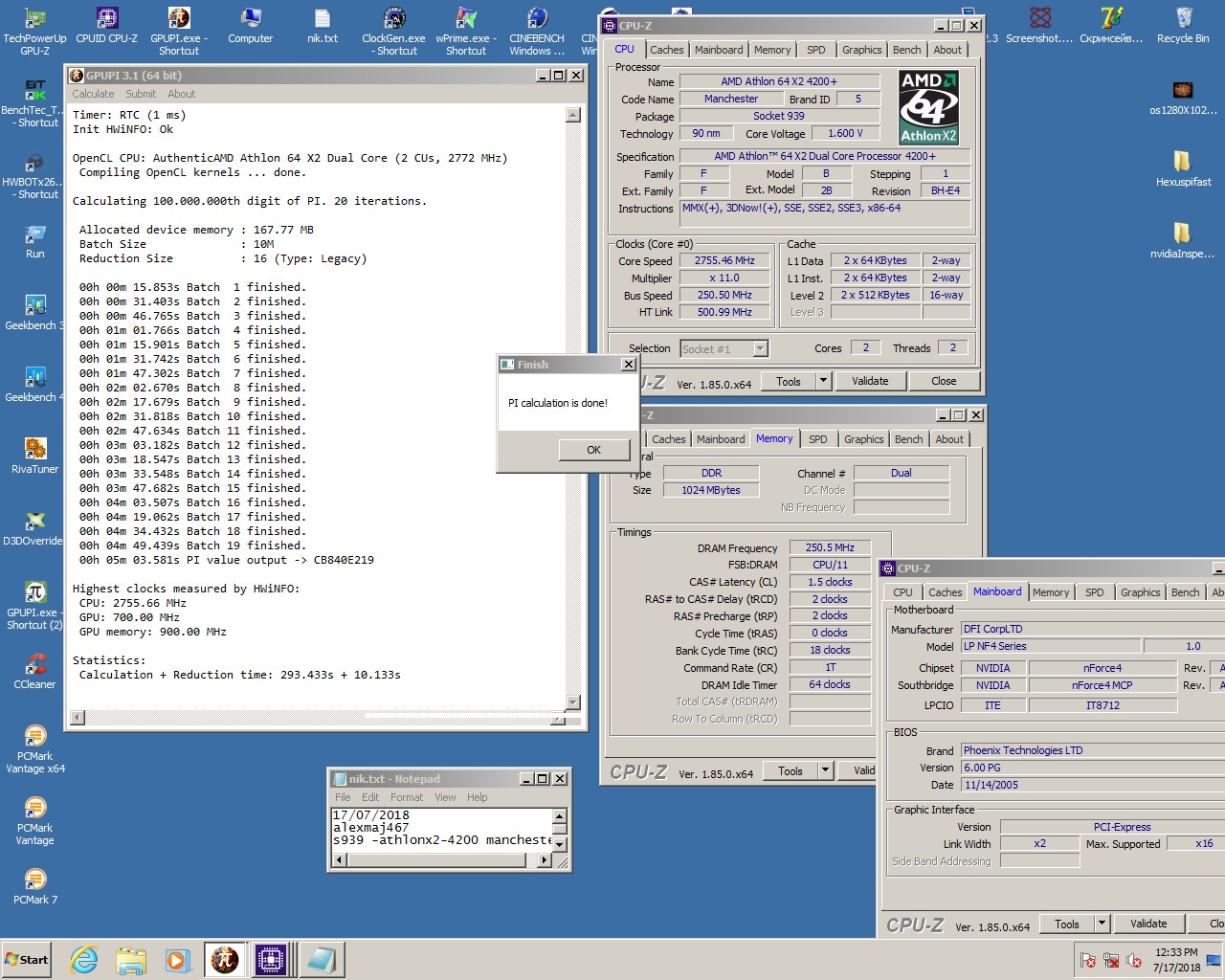Open Graphics tab in top CPU-Z
The image size is (1225, 980).
pos(861,50)
